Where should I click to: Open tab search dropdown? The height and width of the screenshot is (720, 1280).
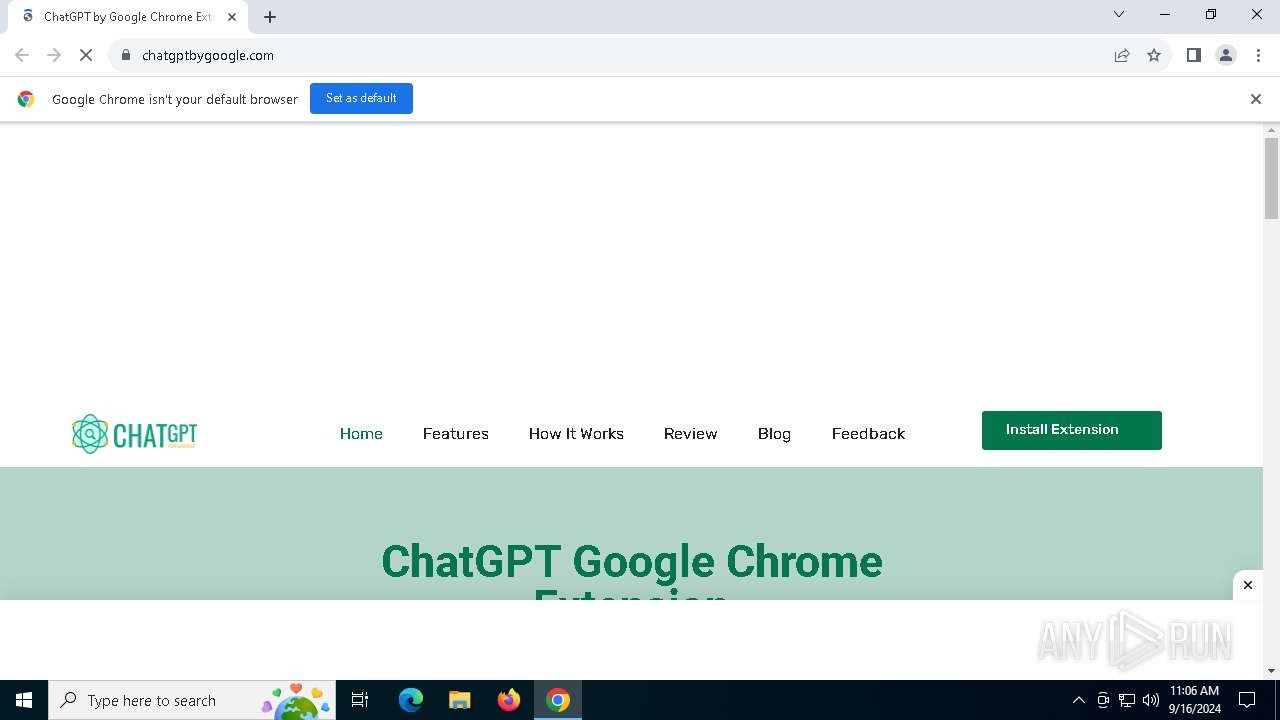click(x=1119, y=14)
